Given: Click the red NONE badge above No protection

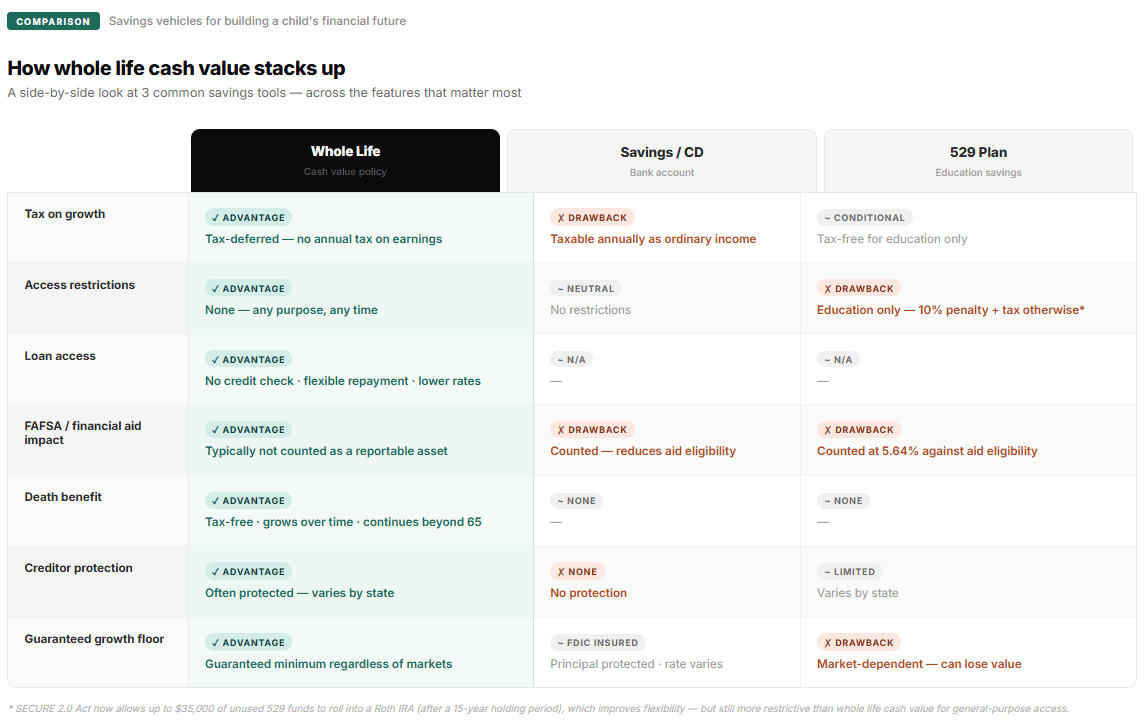Looking at the screenshot, I should pos(577,571).
